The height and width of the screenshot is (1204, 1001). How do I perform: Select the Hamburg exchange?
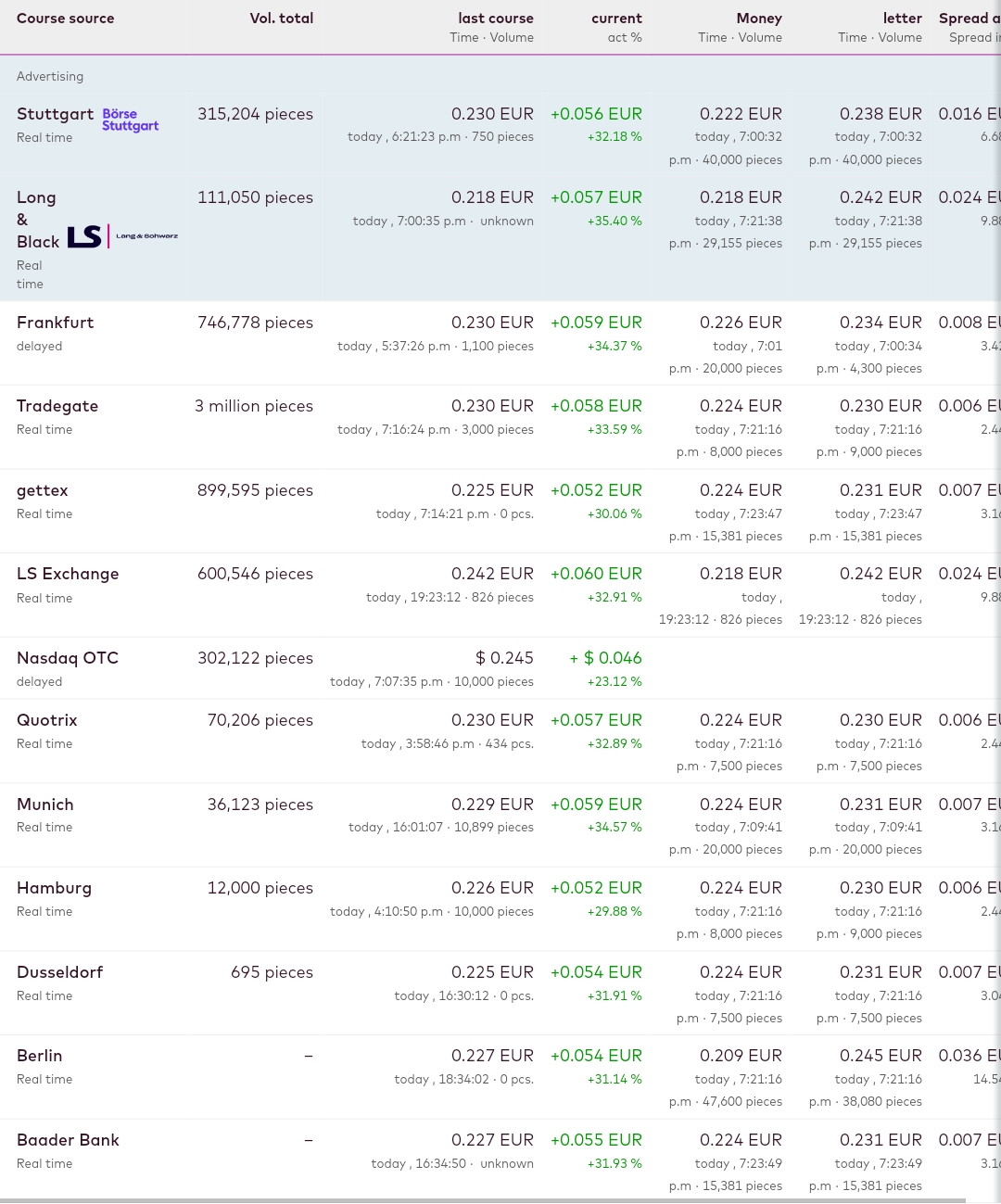pyautogui.click(x=54, y=888)
